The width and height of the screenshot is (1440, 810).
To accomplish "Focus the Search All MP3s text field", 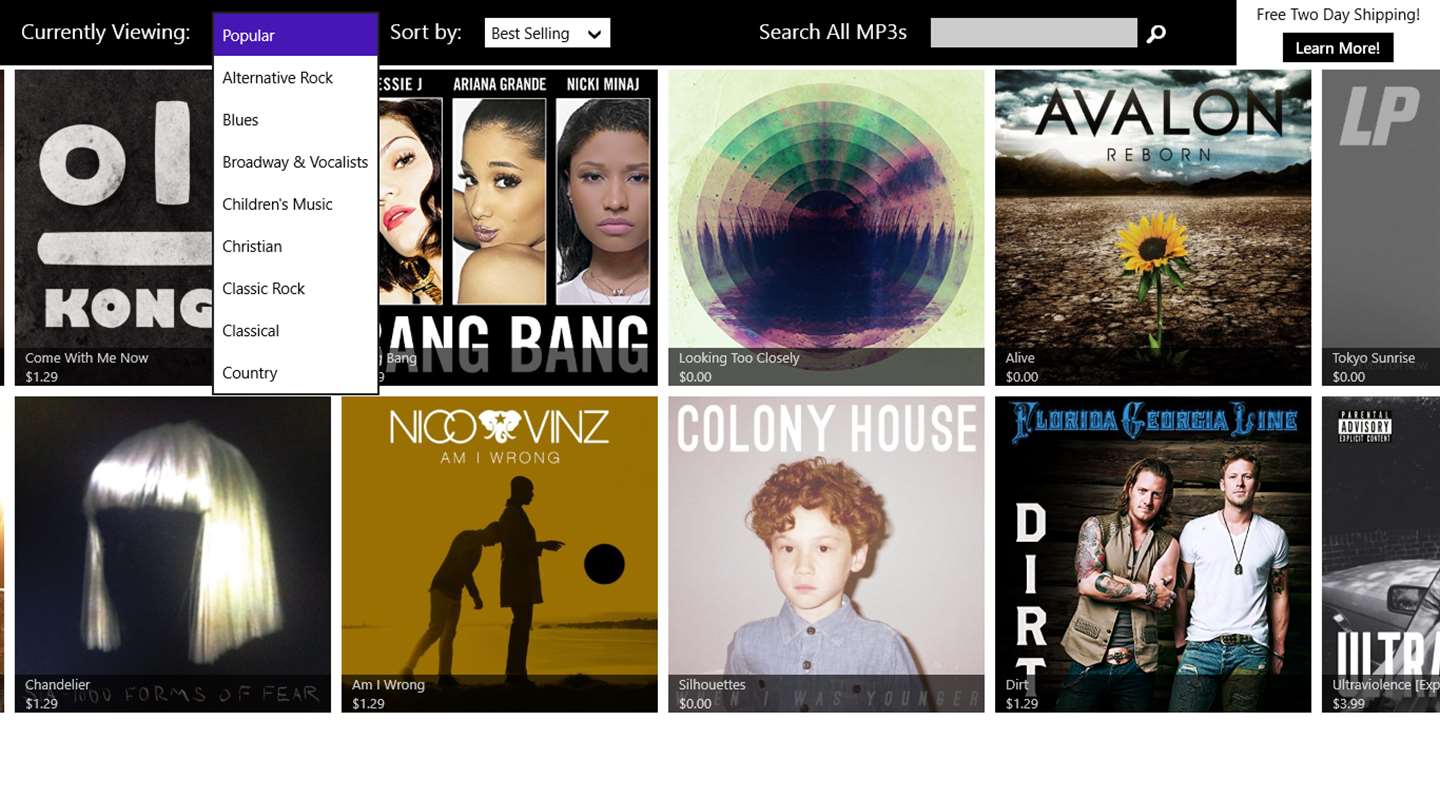I will point(1034,33).
